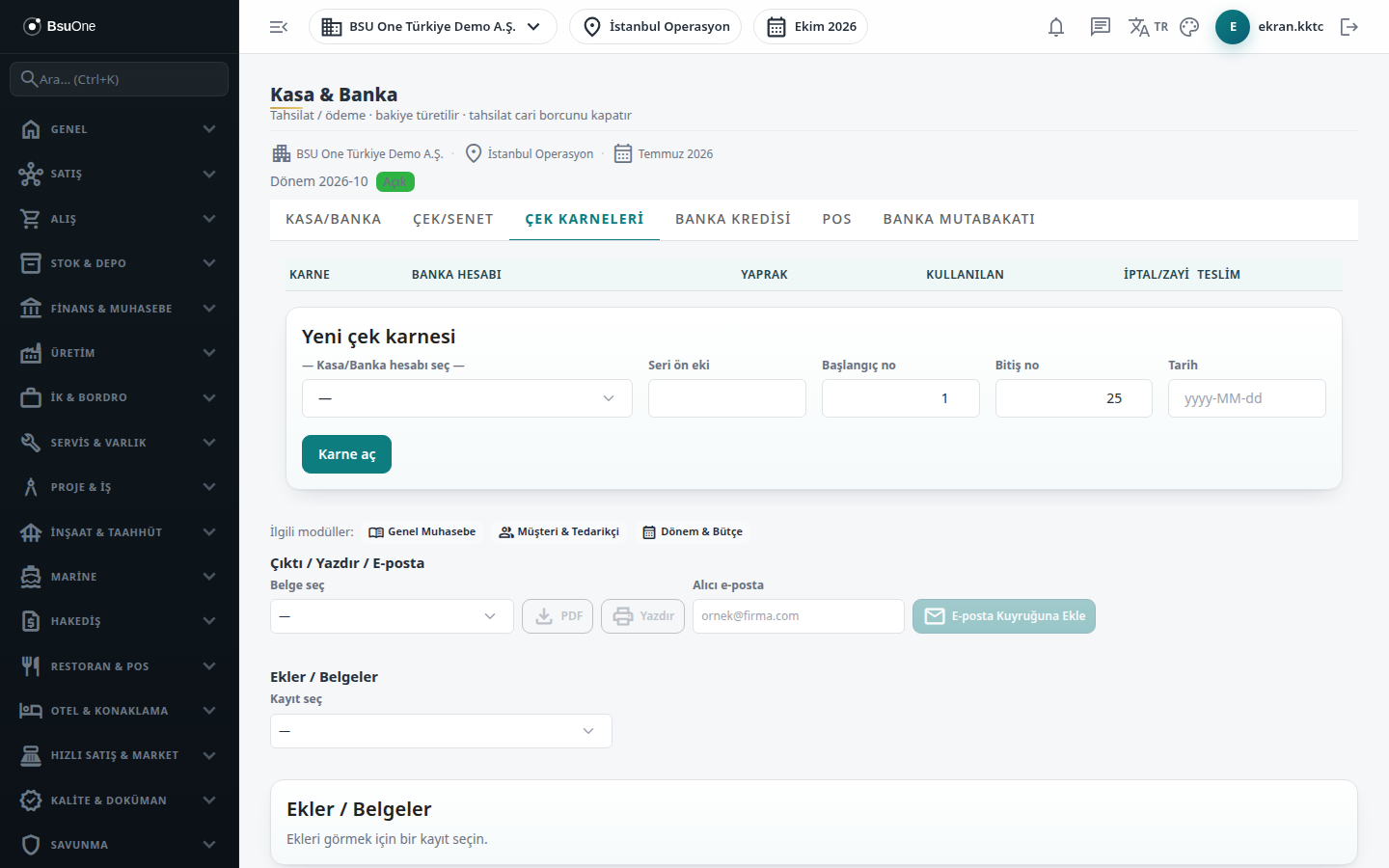Expand the HAKEDİŞ section chevron
The width and height of the screenshot is (1389, 868).
click(209, 621)
